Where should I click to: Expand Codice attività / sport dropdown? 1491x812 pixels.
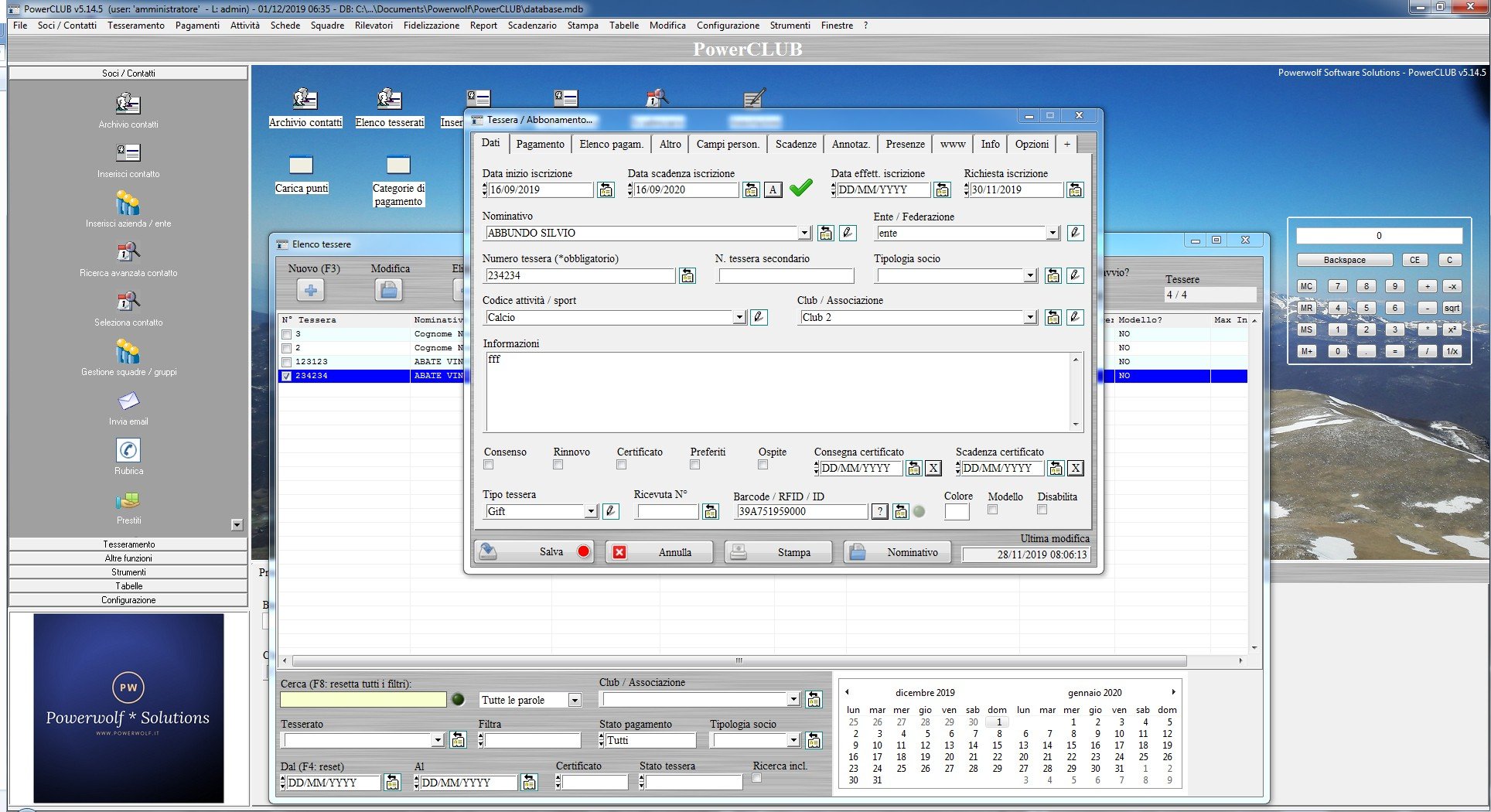click(739, 317)
